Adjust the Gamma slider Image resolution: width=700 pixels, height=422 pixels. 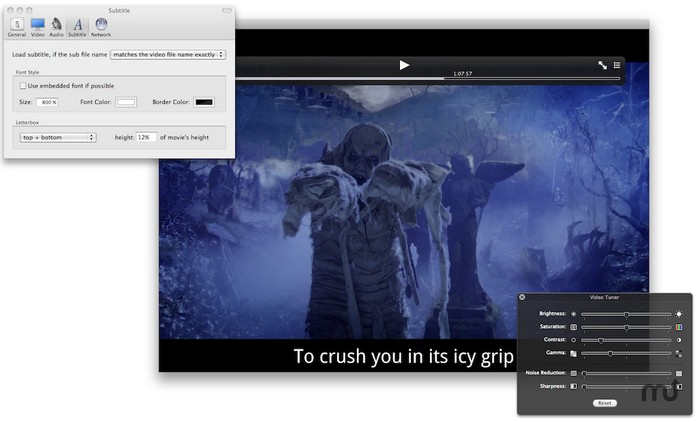click(626, 353)
